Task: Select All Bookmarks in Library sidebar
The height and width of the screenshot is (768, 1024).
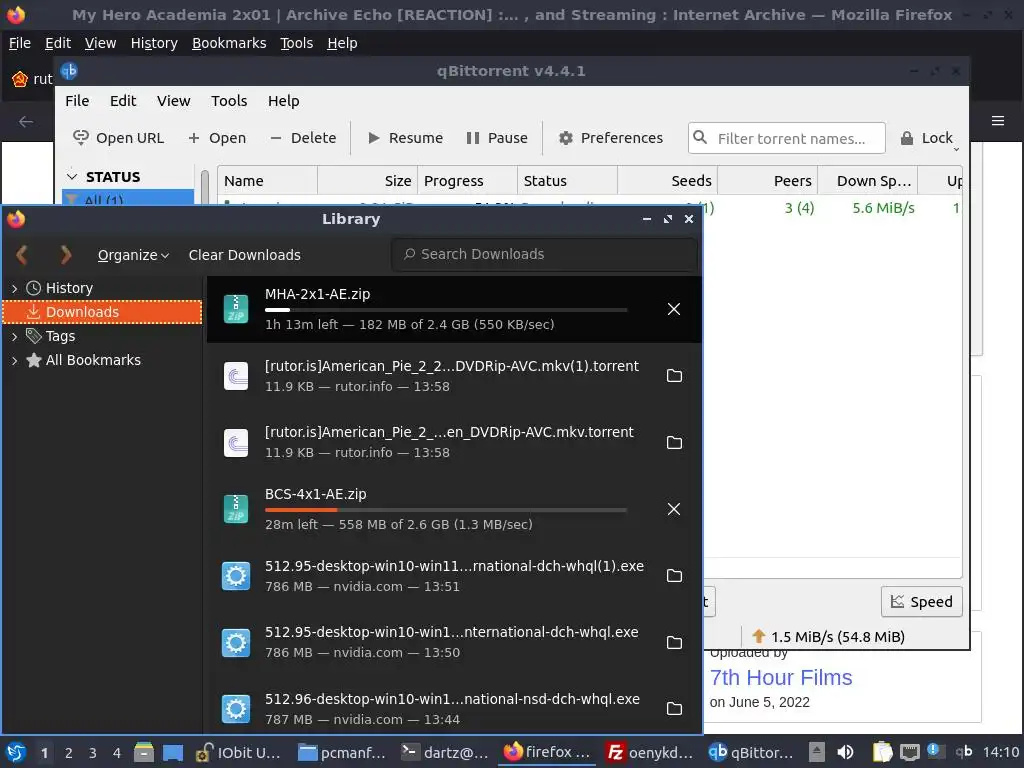Action: [x=93, y=360]
